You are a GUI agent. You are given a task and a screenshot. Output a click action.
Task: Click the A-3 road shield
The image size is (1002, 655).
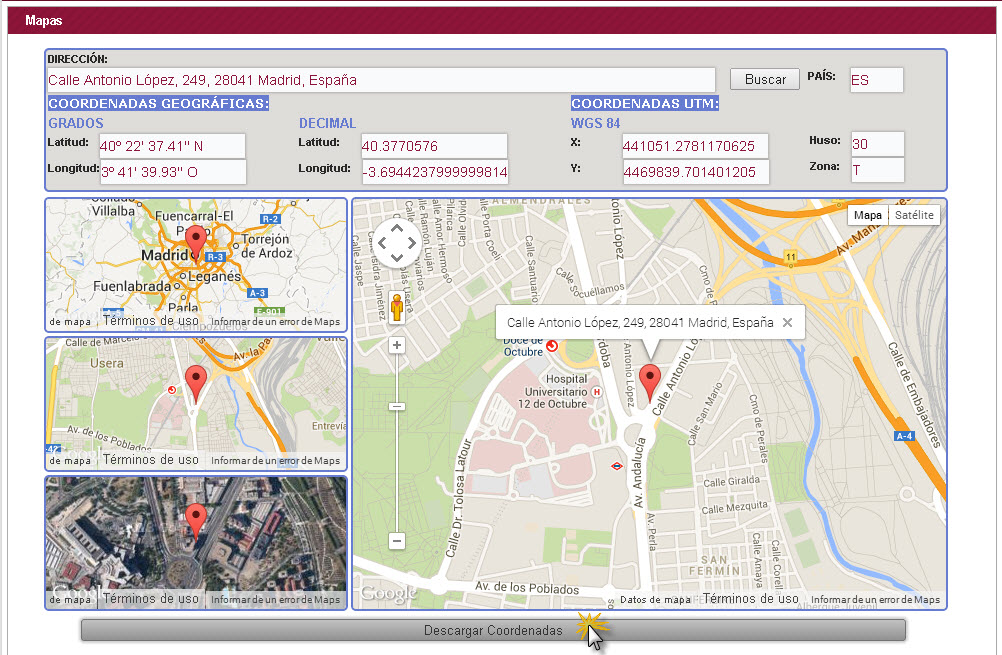click(x=257, y=293)
